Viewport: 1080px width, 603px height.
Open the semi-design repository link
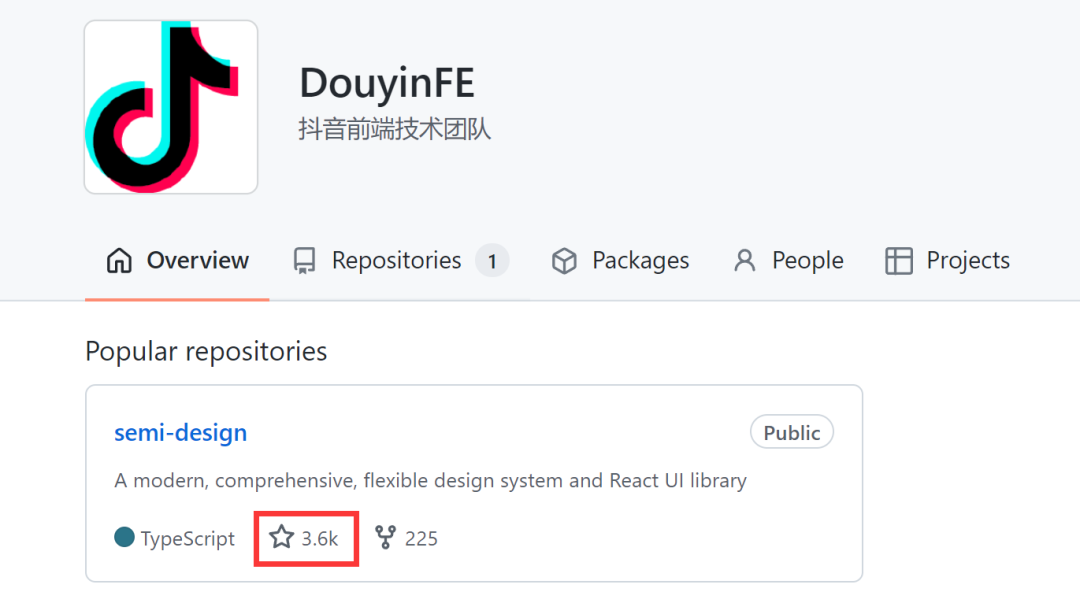180,433
